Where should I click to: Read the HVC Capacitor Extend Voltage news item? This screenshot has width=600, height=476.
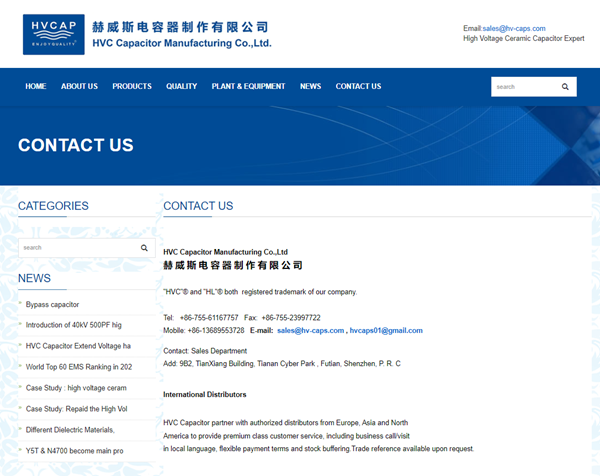[78, 346]
